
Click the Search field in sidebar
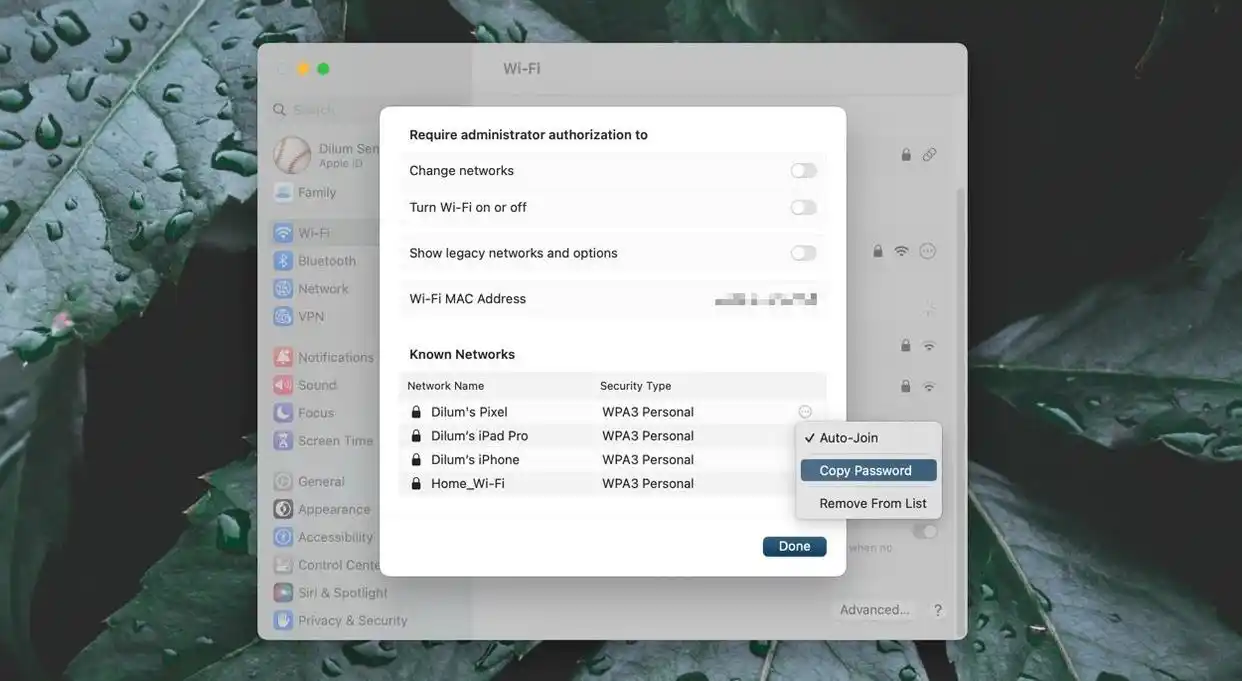tap(325, 110)
